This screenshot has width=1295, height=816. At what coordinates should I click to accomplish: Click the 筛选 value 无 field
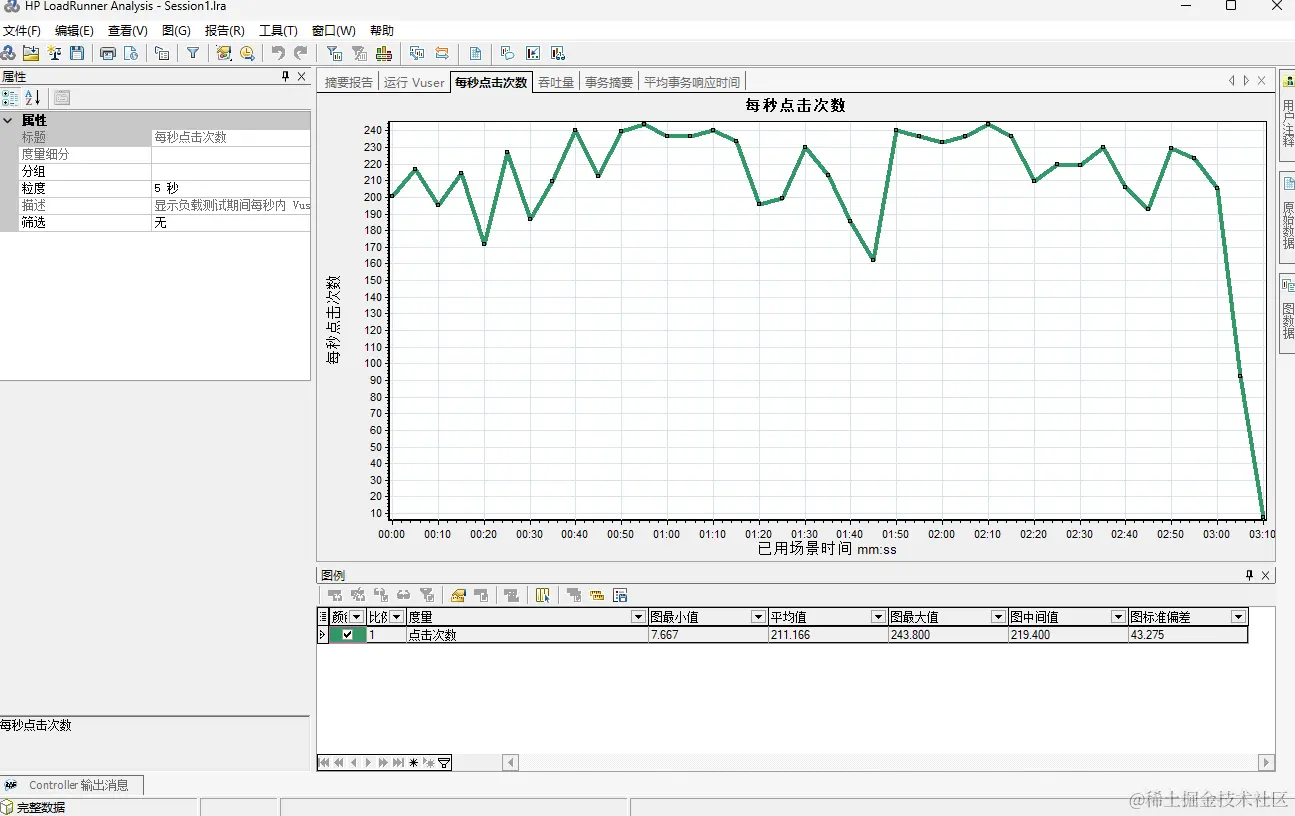click(231, 222)
